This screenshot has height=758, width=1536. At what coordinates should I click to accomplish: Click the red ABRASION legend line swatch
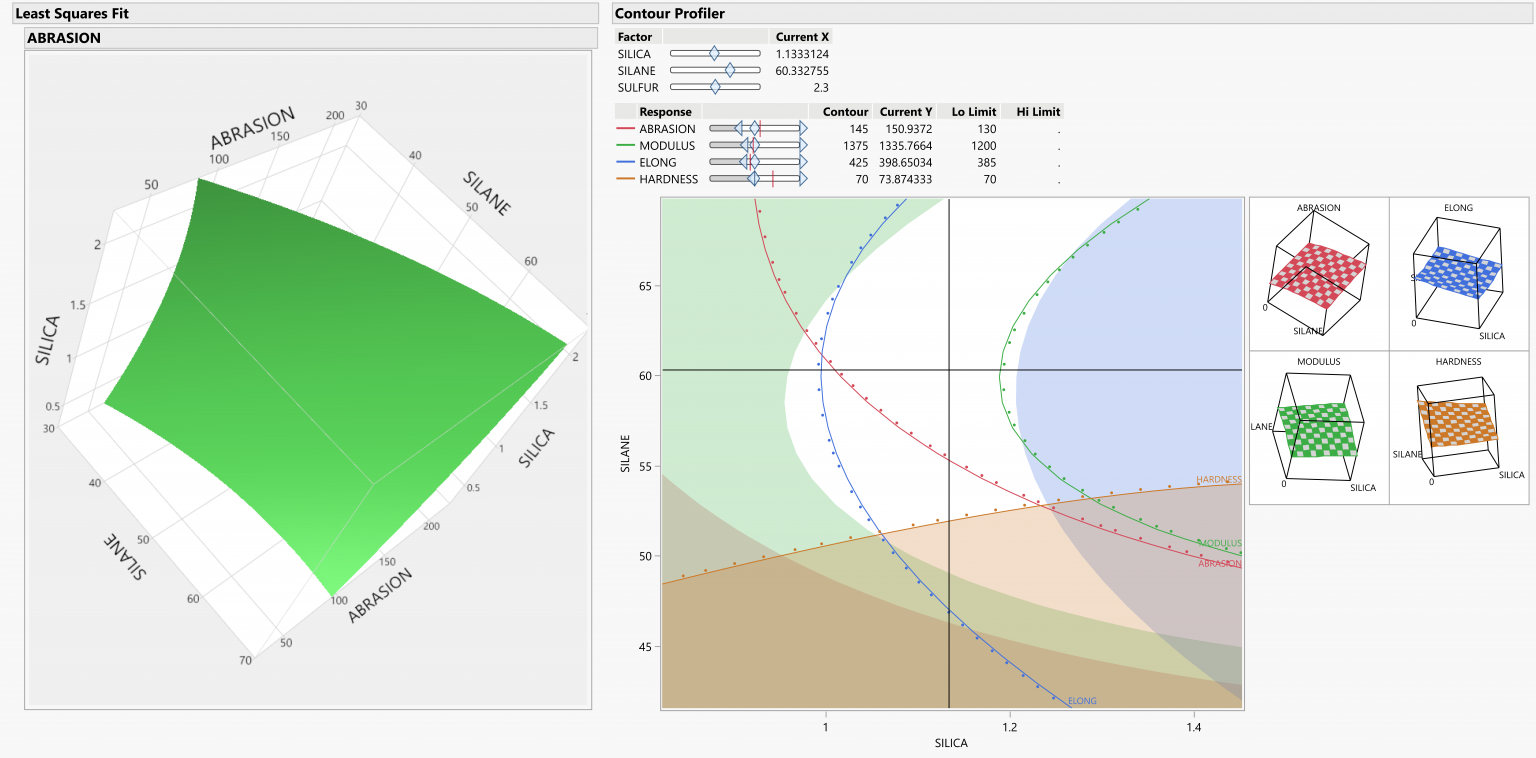(627, 128)
